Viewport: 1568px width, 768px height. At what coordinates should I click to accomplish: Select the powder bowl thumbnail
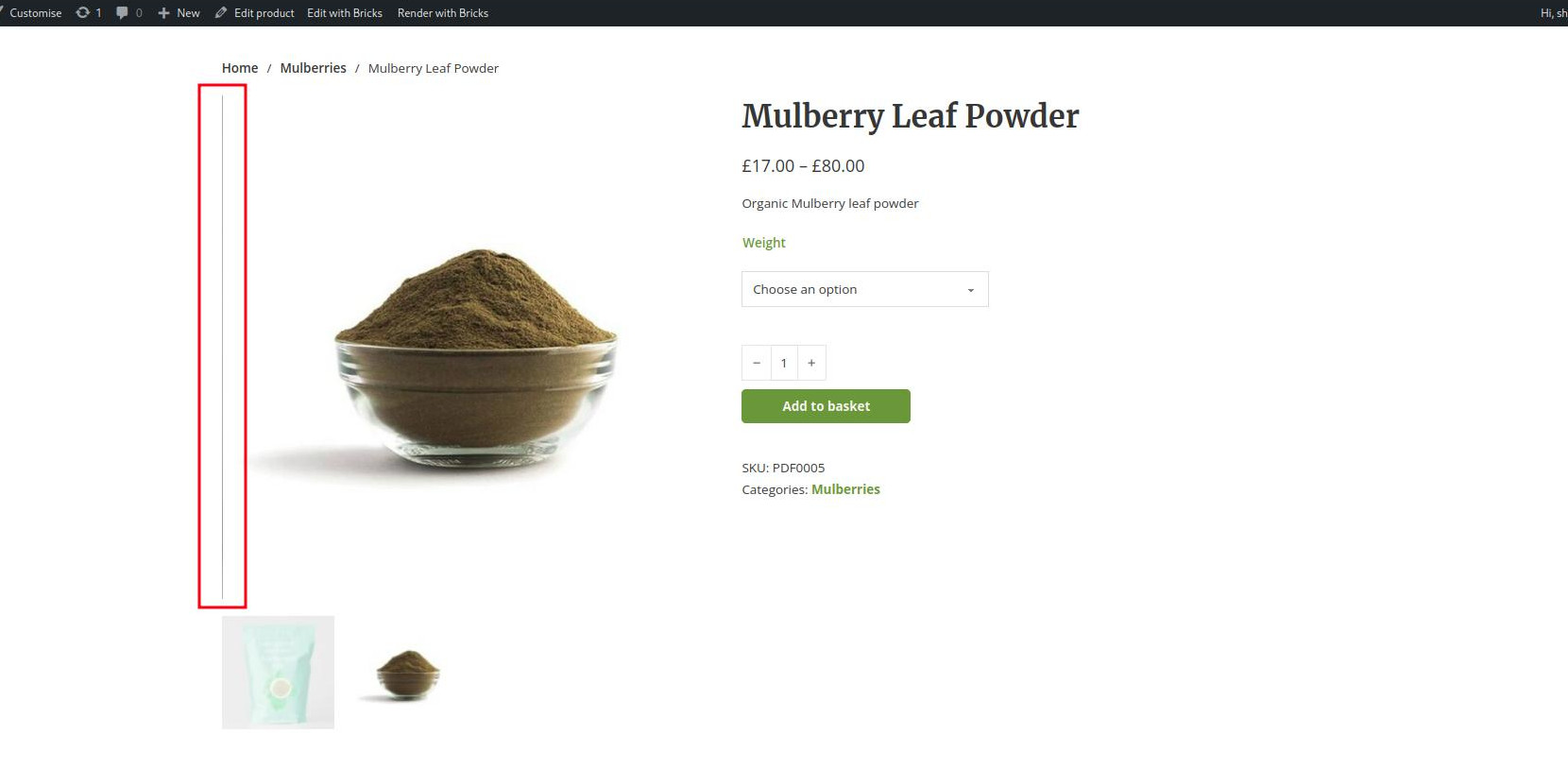coord(407,674)
